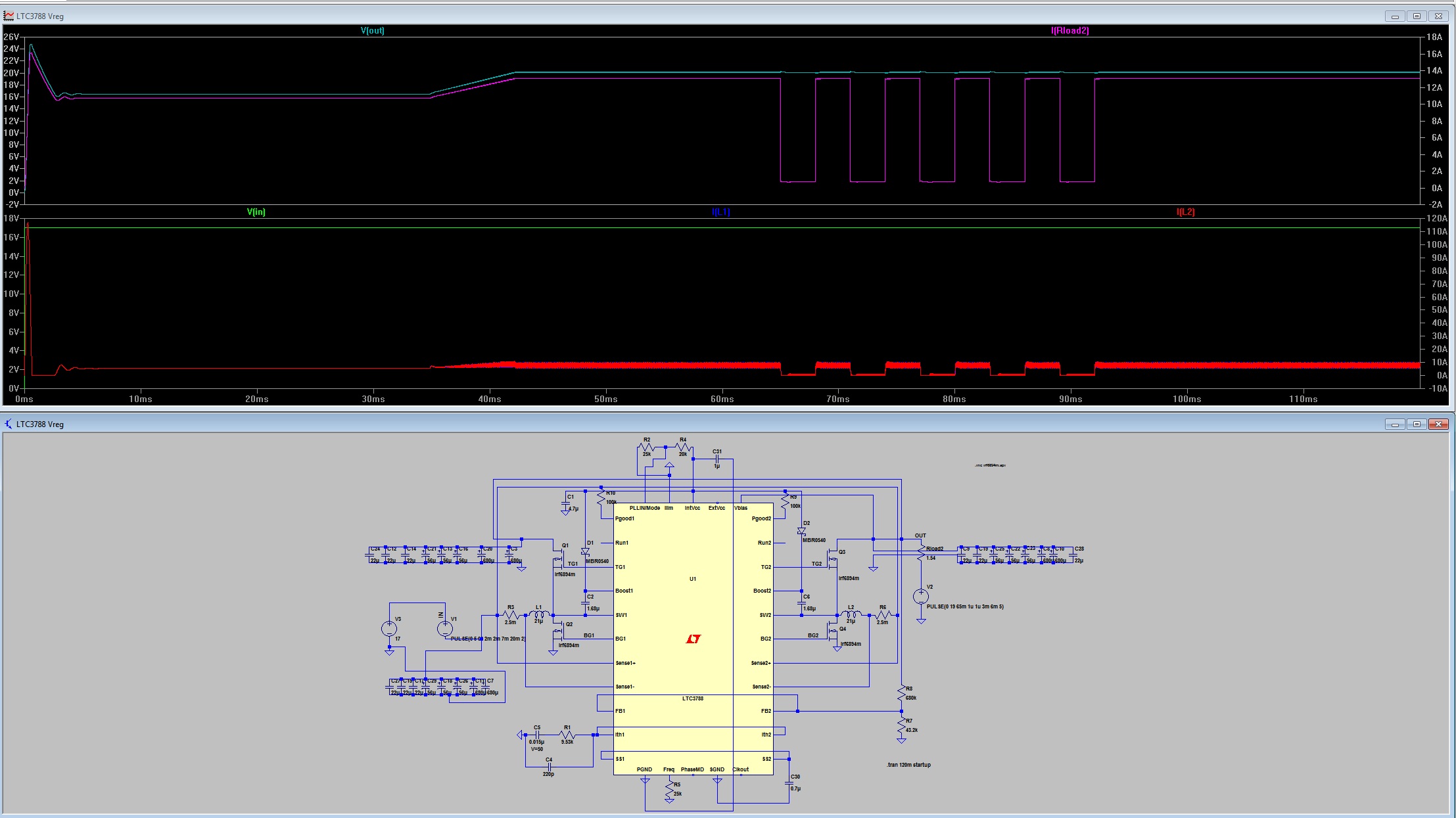Viewport: 1456px width, 818px height.
Task: Select capacitor C31 1µ
Action: pos(717,459)
